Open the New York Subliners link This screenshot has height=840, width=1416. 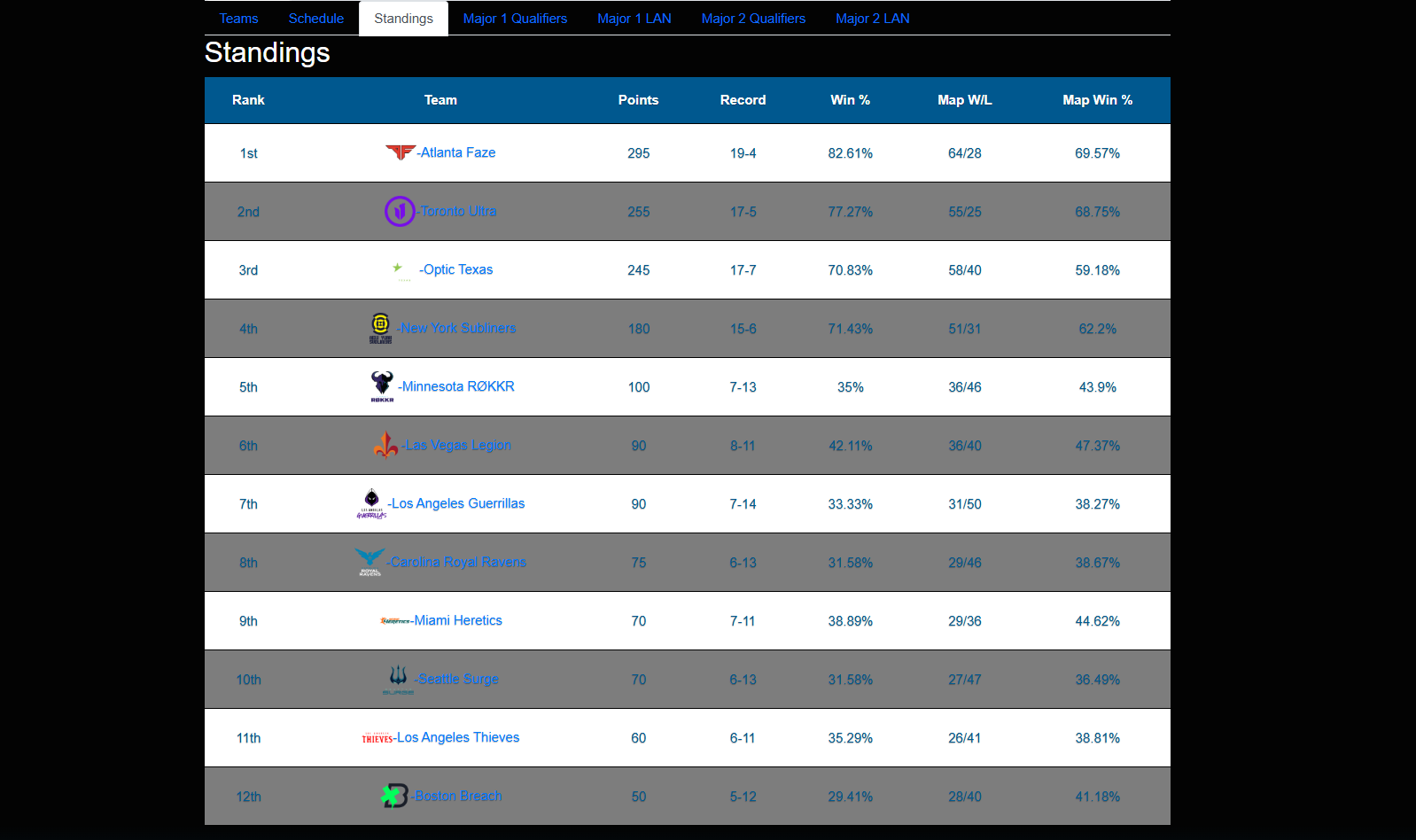point(456,328)
